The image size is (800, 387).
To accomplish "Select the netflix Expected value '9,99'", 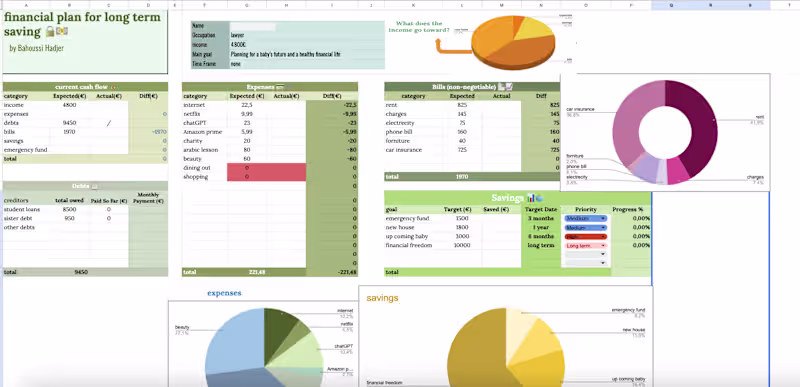I will click(246, 114).
